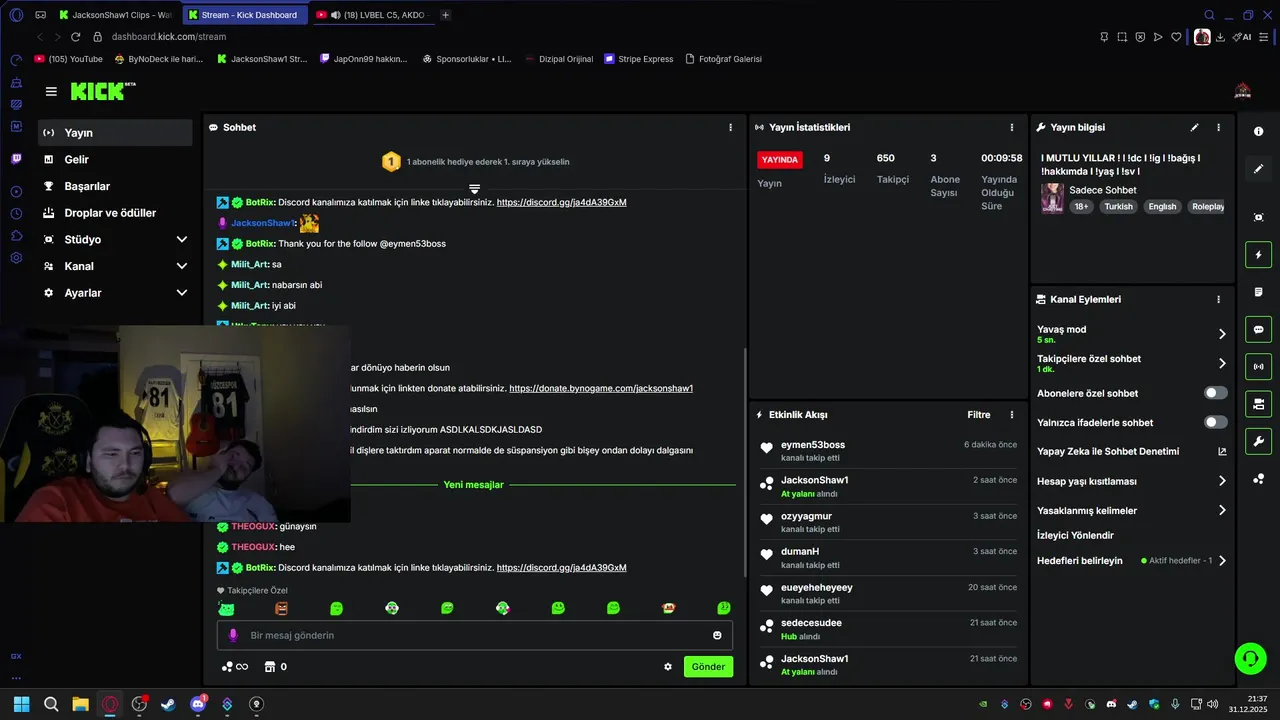Click the chat panel vertical scrollbar

click(744, 462)
